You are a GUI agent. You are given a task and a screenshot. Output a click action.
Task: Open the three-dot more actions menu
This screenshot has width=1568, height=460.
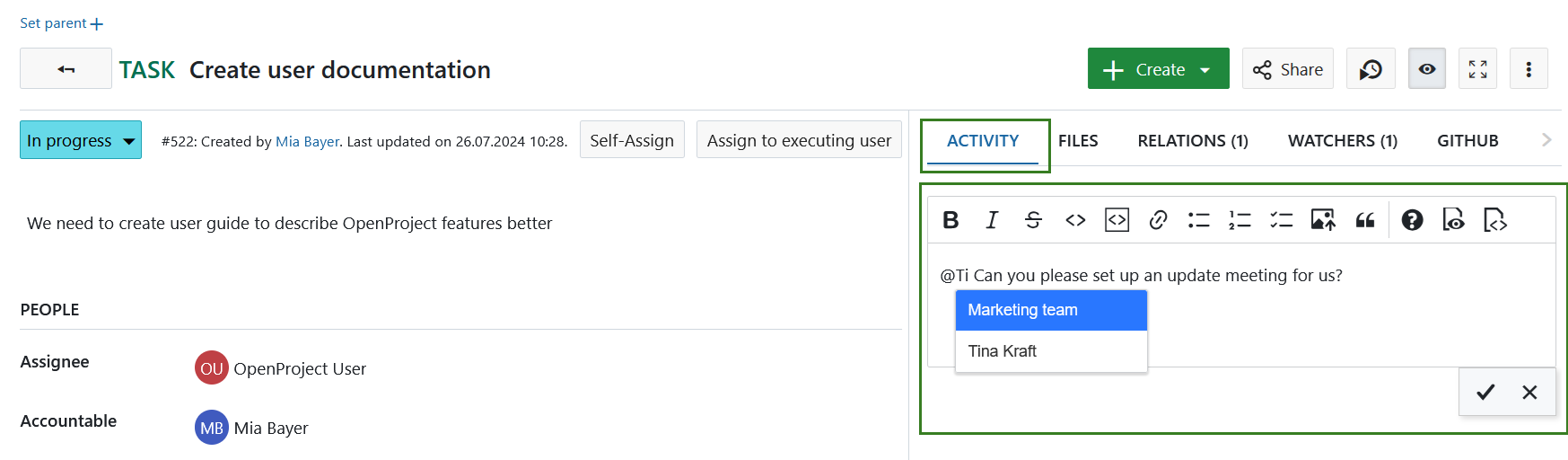click(1529, 69)
